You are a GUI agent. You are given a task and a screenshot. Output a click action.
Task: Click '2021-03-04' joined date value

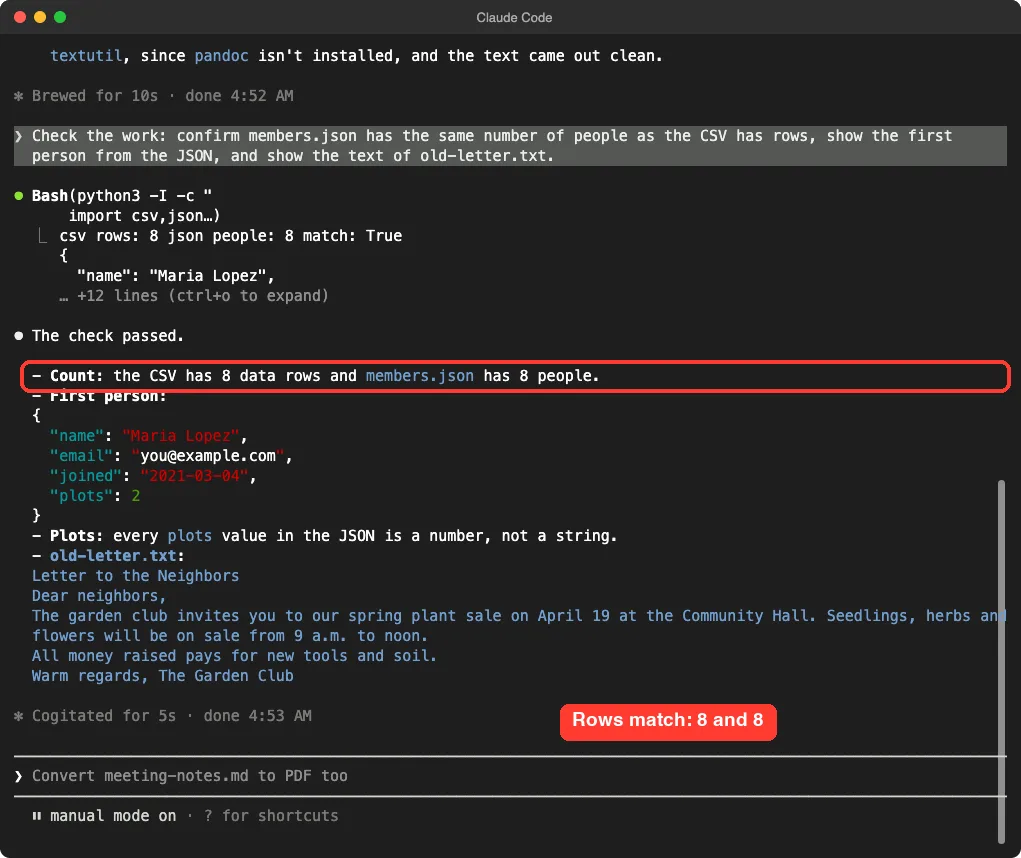coord(194,476)
